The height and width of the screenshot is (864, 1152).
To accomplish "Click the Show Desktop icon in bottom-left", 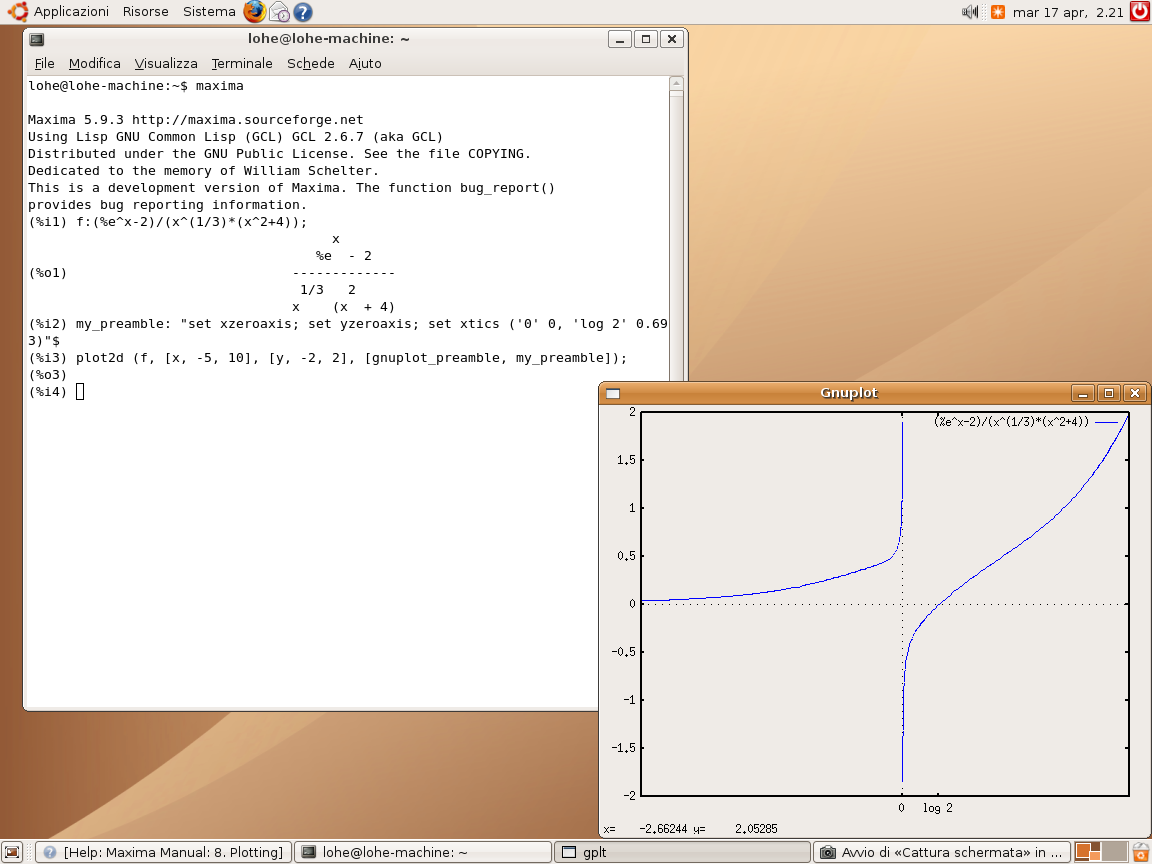I will (12, 852).
